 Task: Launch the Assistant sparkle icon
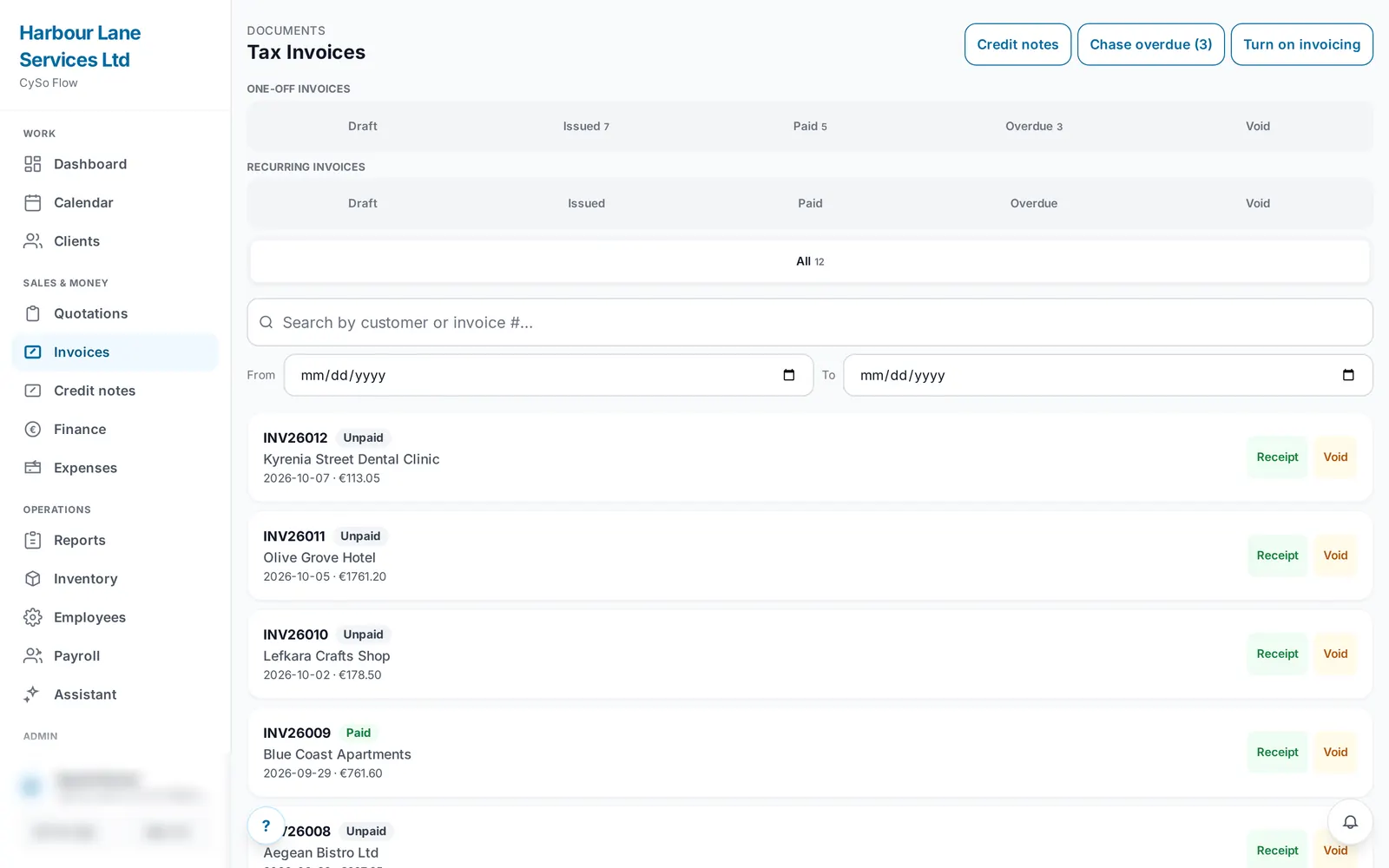tap(33, 694)
